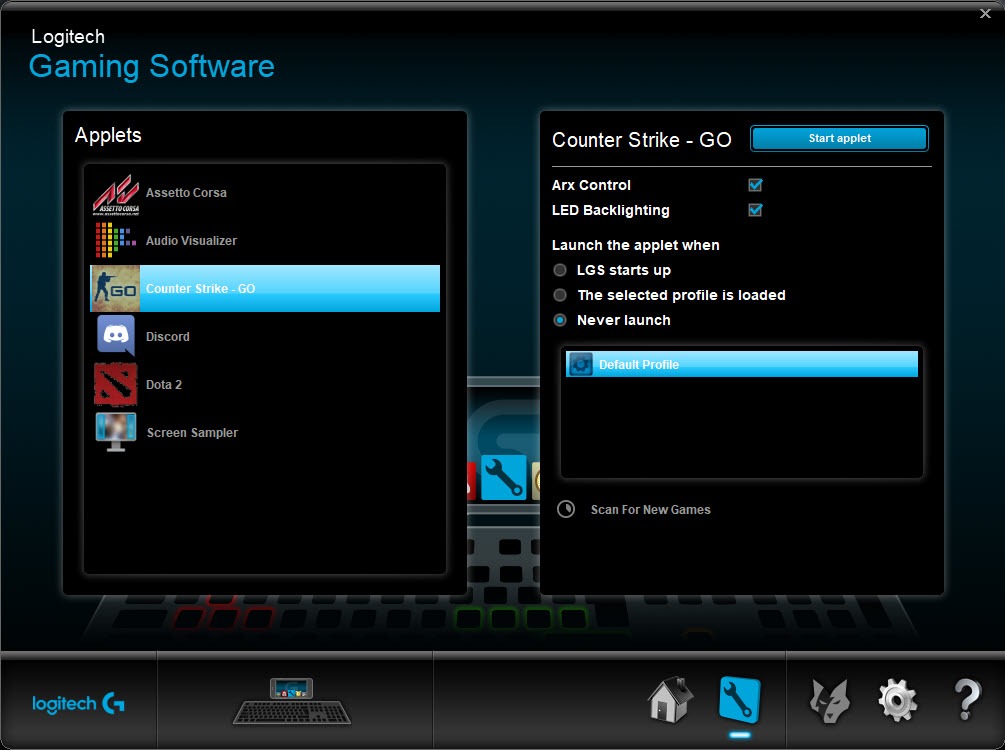Select the Default Profile row

[742, 364]
